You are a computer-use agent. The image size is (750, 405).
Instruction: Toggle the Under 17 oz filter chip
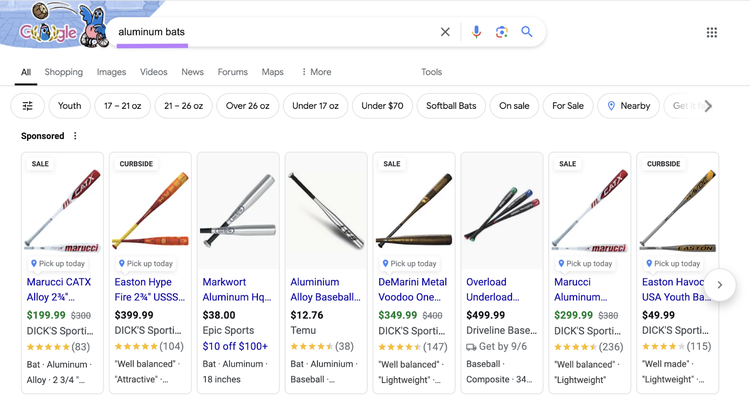tap(315, 106)
